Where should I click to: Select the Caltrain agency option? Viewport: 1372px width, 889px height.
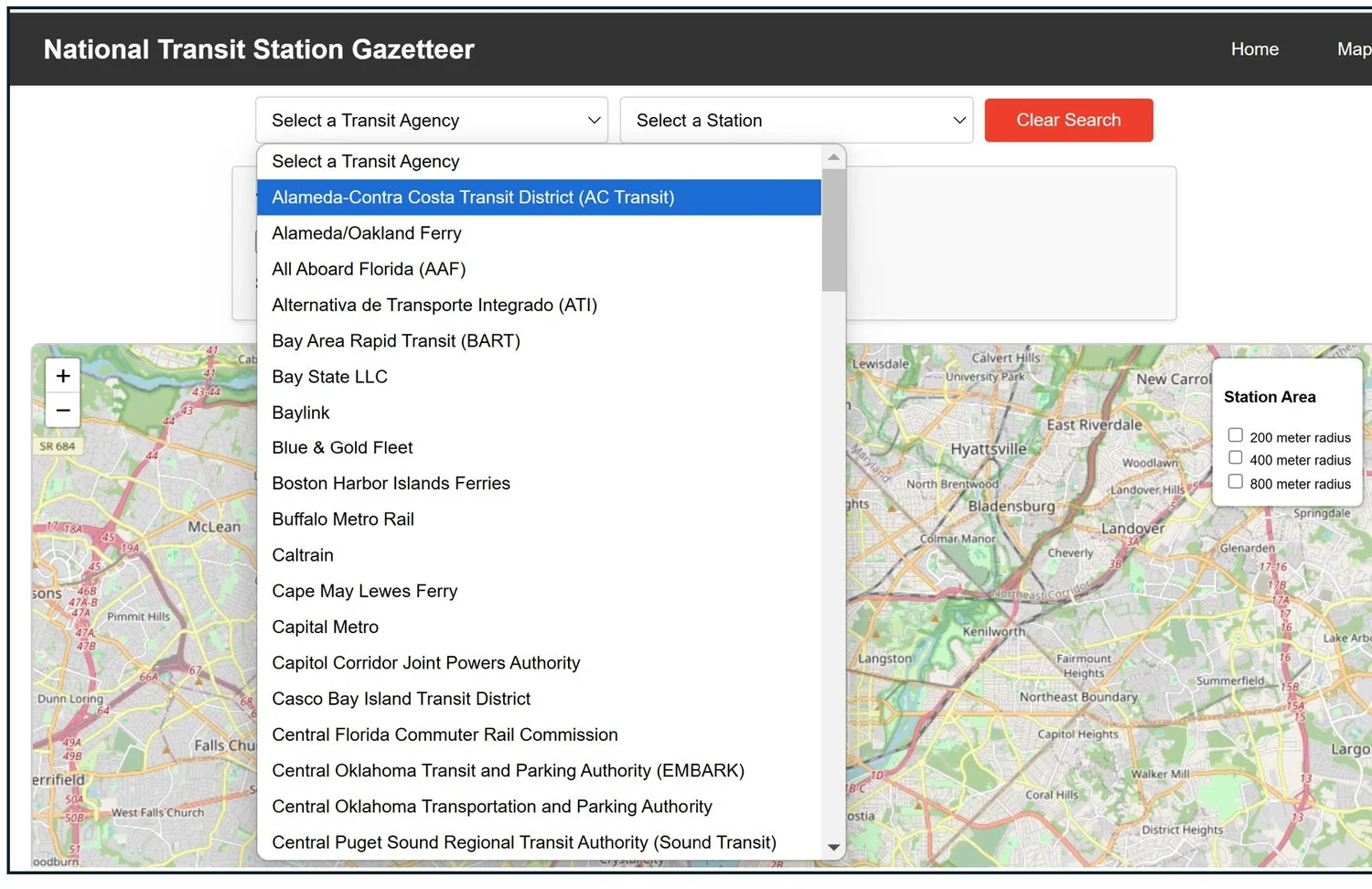(303, 554)
